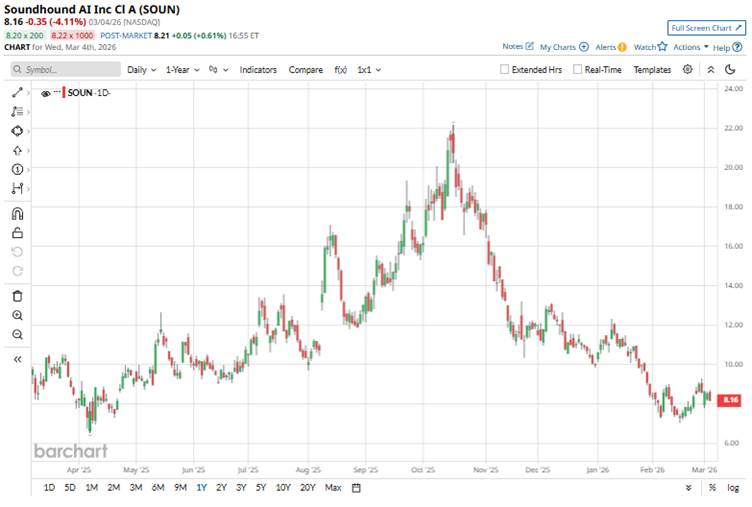Viewport: 752px width, 507px height.
Task: Open the Fibonacci/text annotation tool
Action: click(17, 112)
